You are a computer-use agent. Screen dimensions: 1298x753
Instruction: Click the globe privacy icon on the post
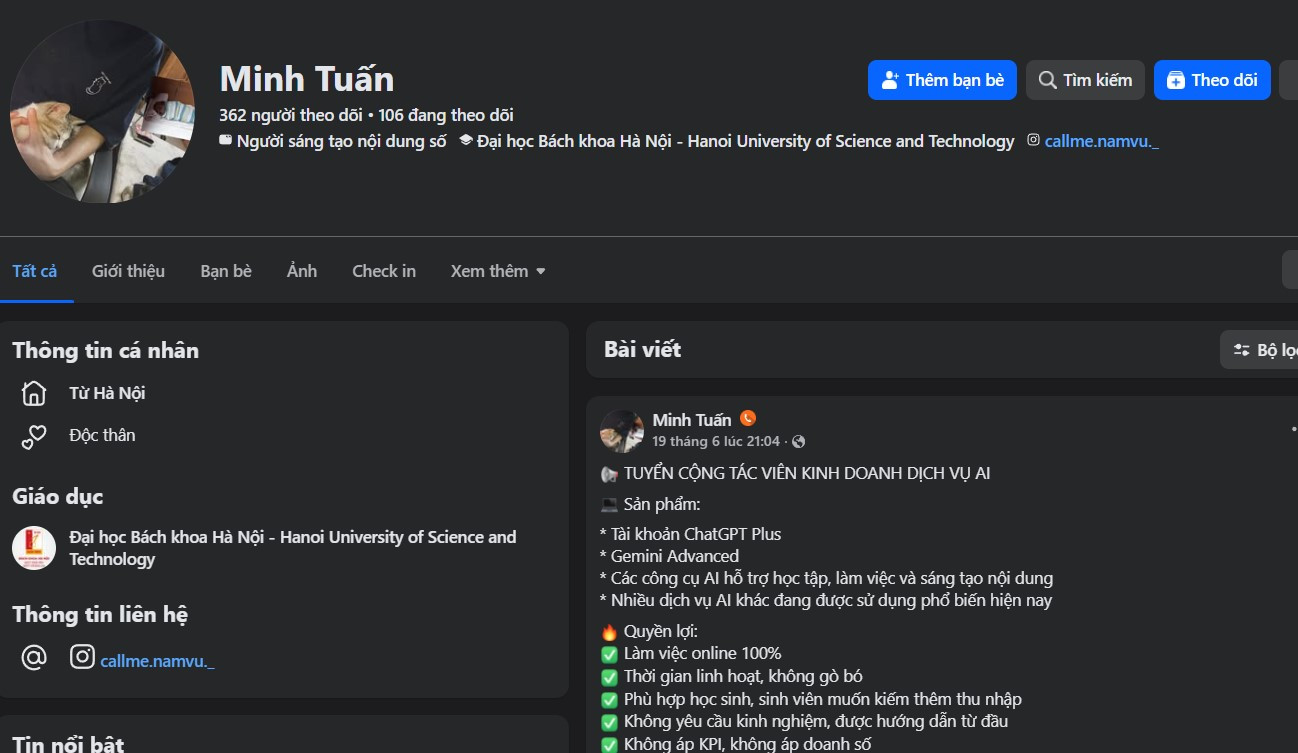[x=798, y=441]
